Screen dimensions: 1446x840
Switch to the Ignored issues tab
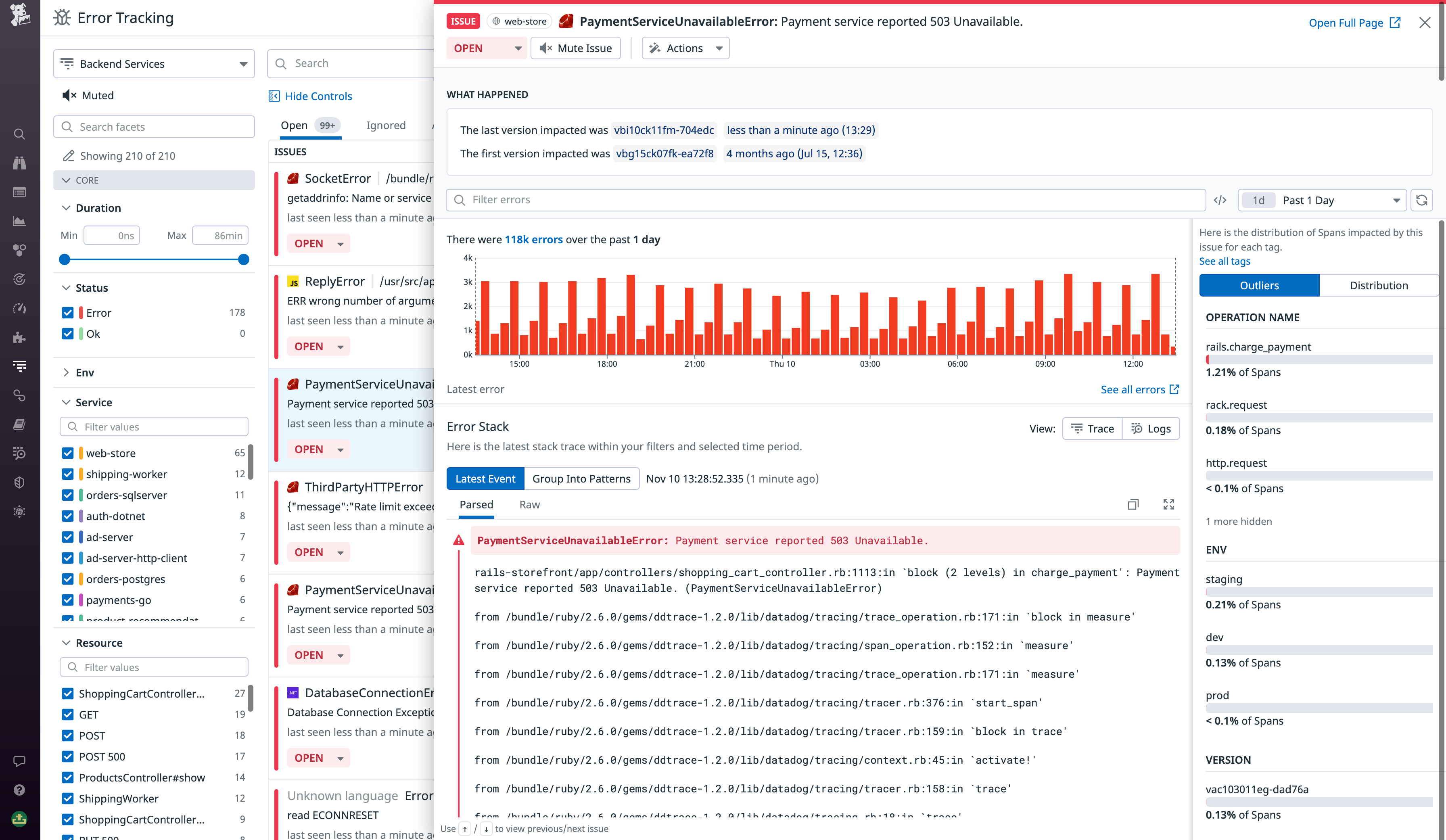click(x=386, y=125)
